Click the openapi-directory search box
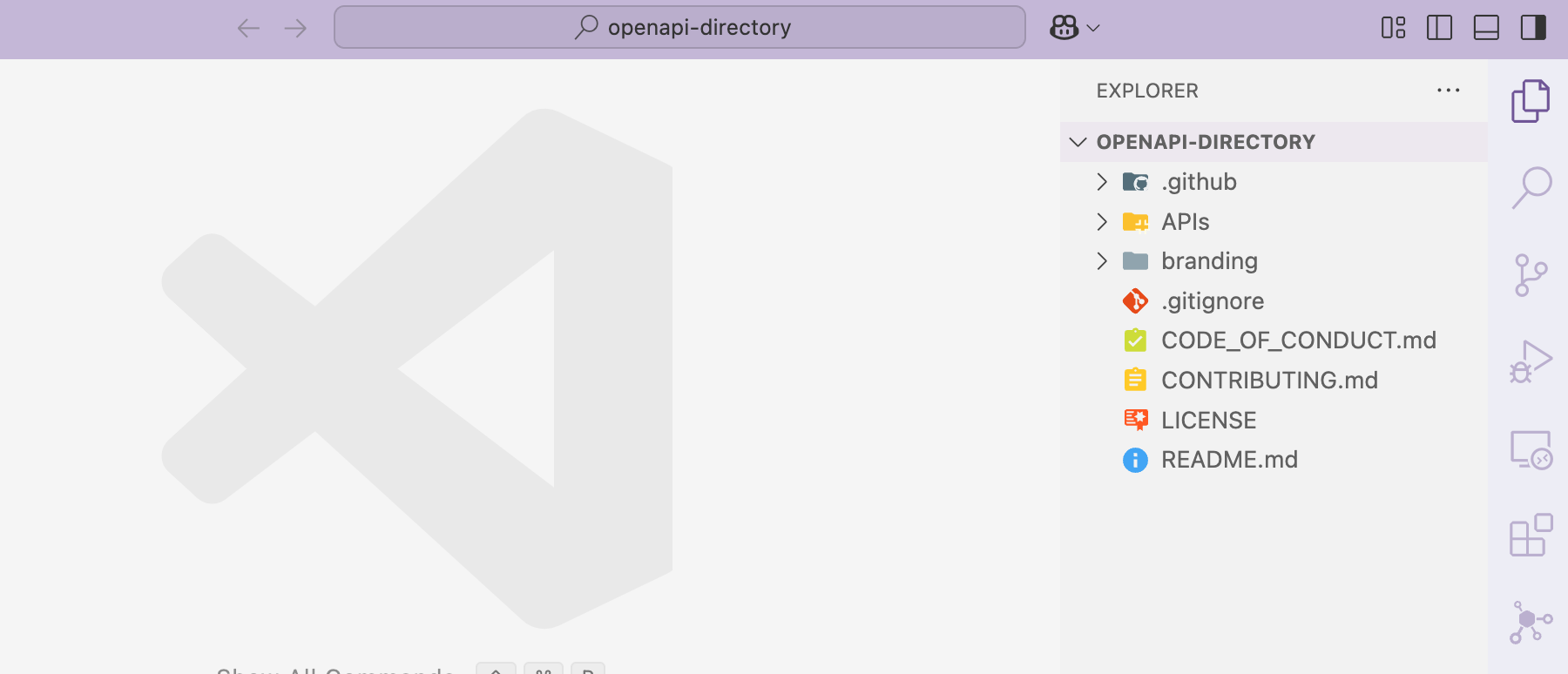This screenshot has width=1568, height=674. [679, 27]
